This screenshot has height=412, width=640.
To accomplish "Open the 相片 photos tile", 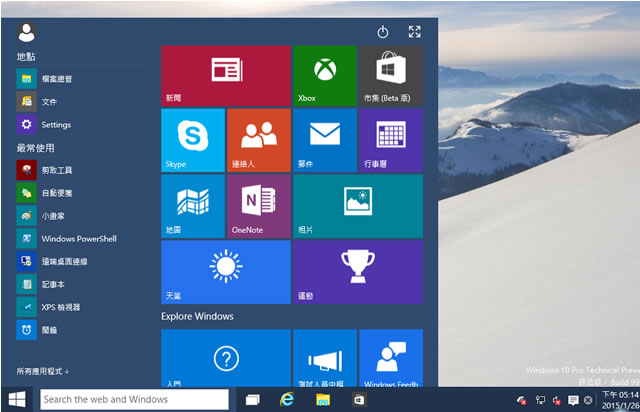I will tap(357, 206).
